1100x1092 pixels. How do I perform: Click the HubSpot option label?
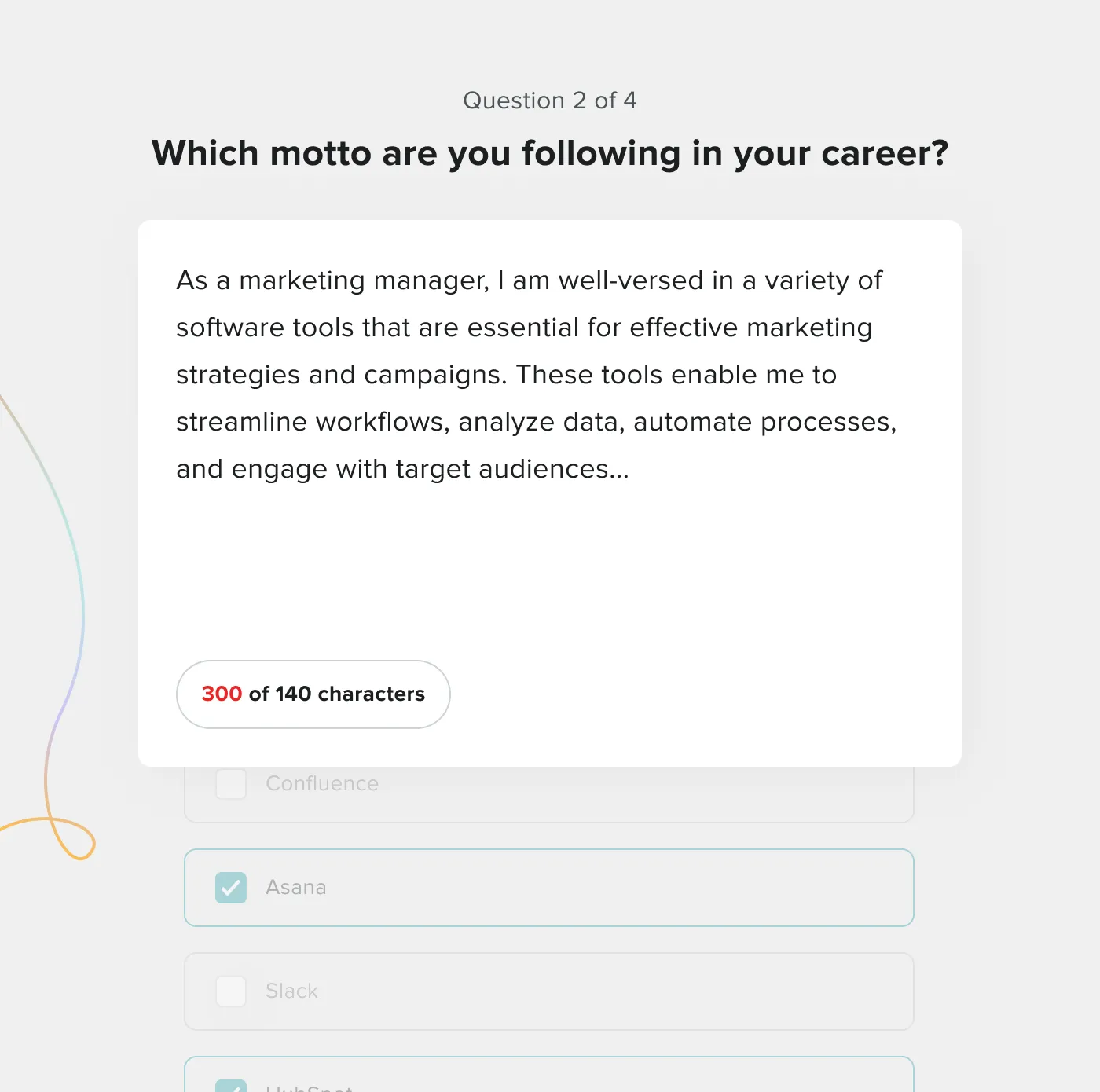(x=309, y=1087)
